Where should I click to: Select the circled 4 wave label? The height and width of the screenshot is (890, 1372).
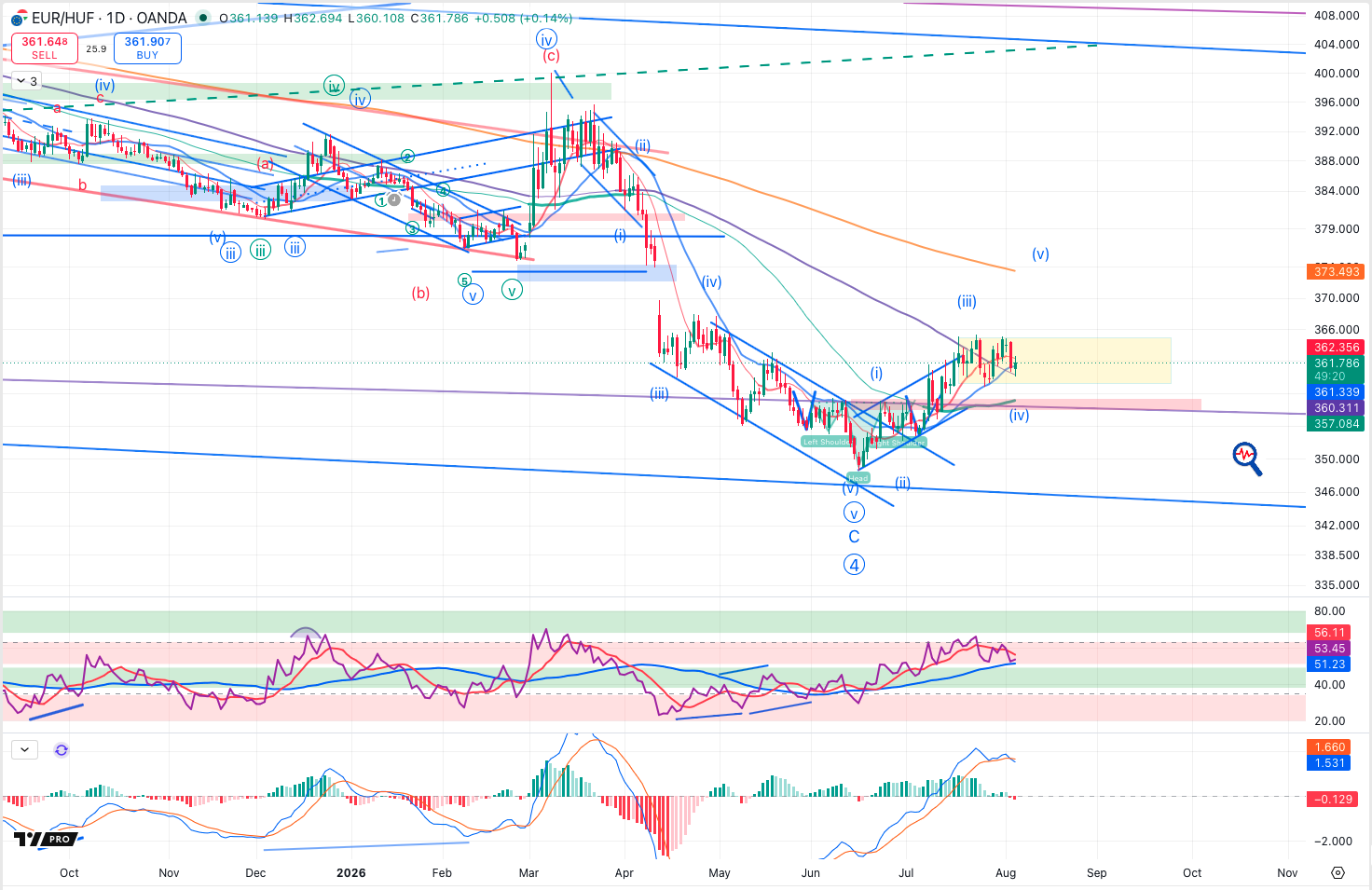[854, 565]
